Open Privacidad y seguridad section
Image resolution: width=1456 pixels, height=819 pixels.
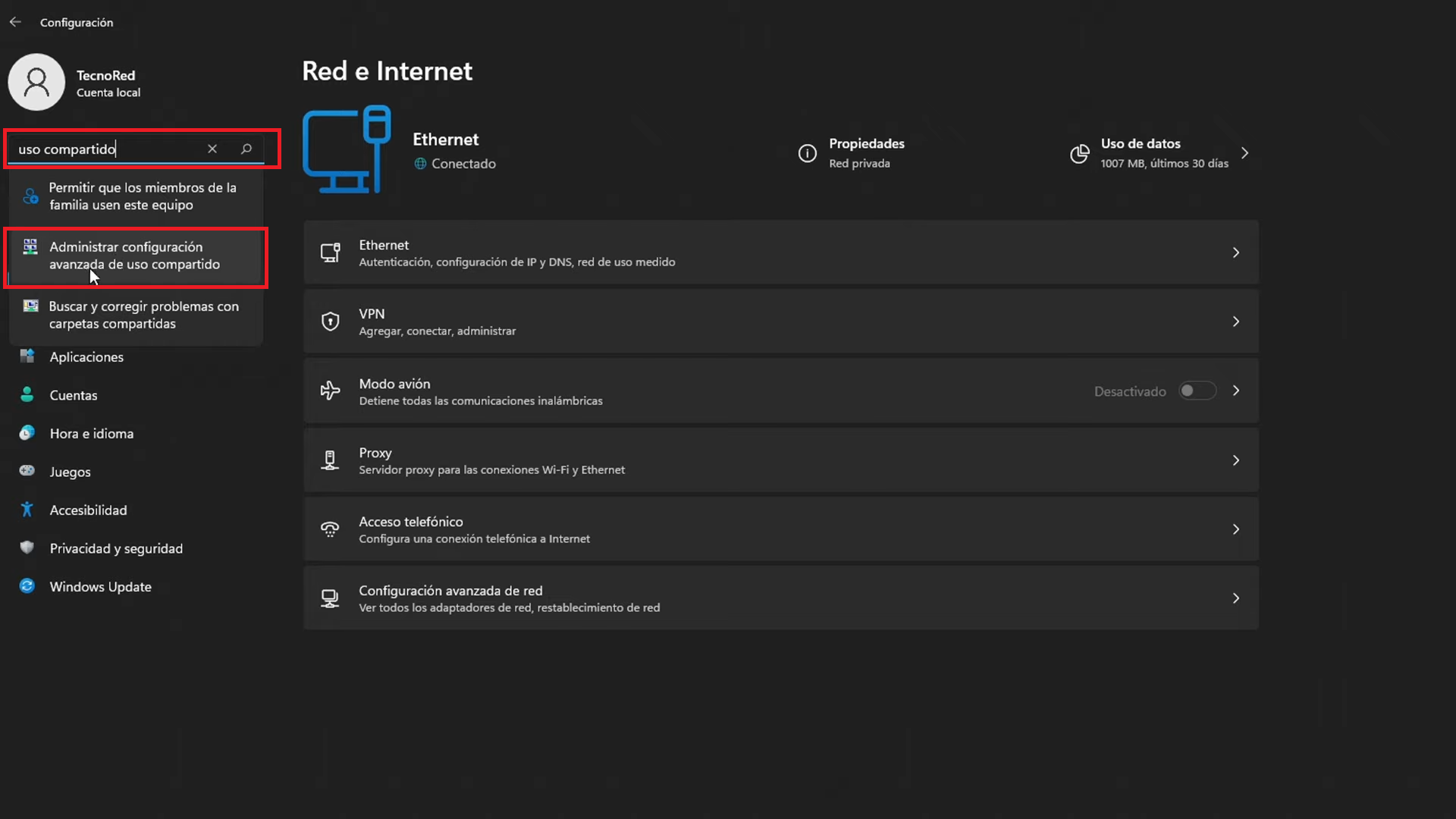coord(115,548)
